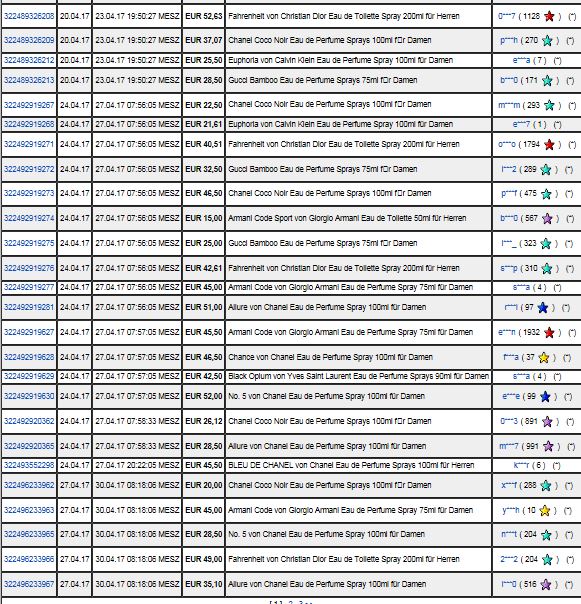Open item number 322492919629
Screen dimensions: 581x604
(x=29, y=376)
